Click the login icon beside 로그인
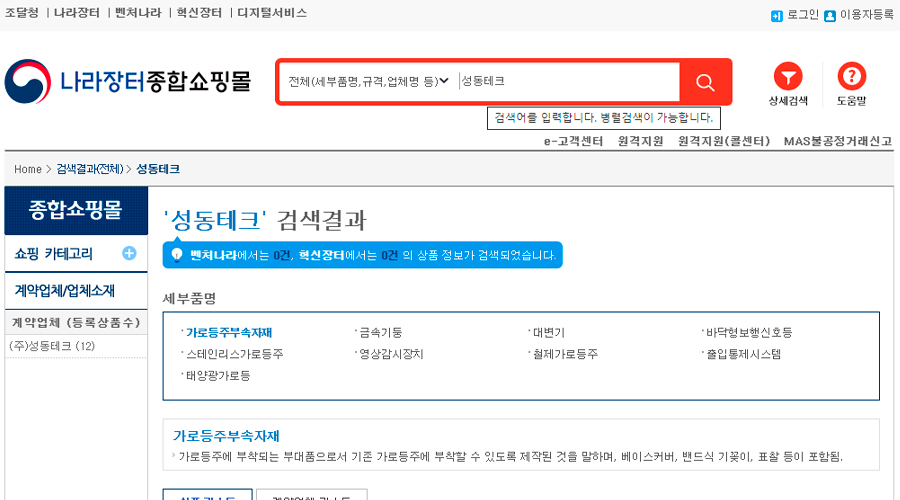Screen dimensions: 900x500 (777, 16)
